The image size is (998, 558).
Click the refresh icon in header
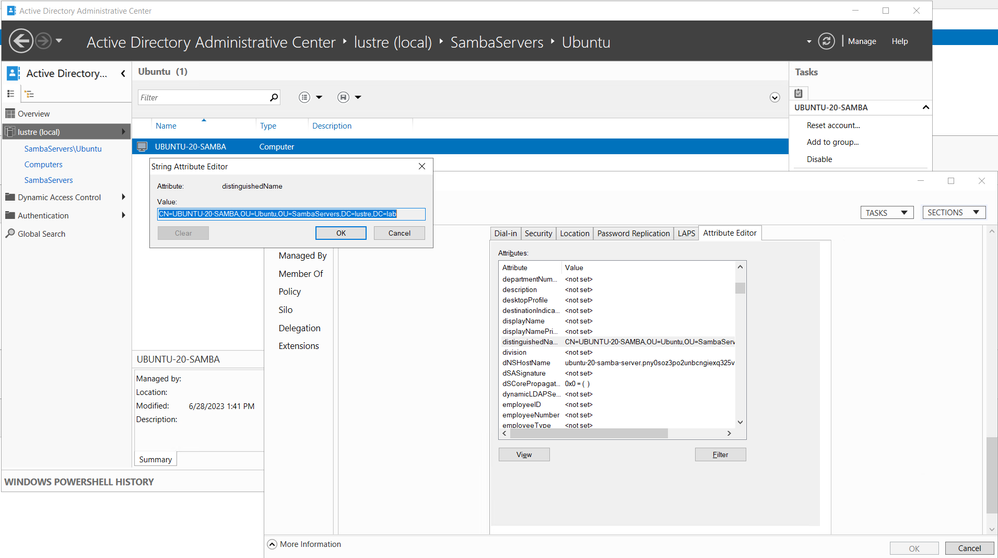[826, 41]
